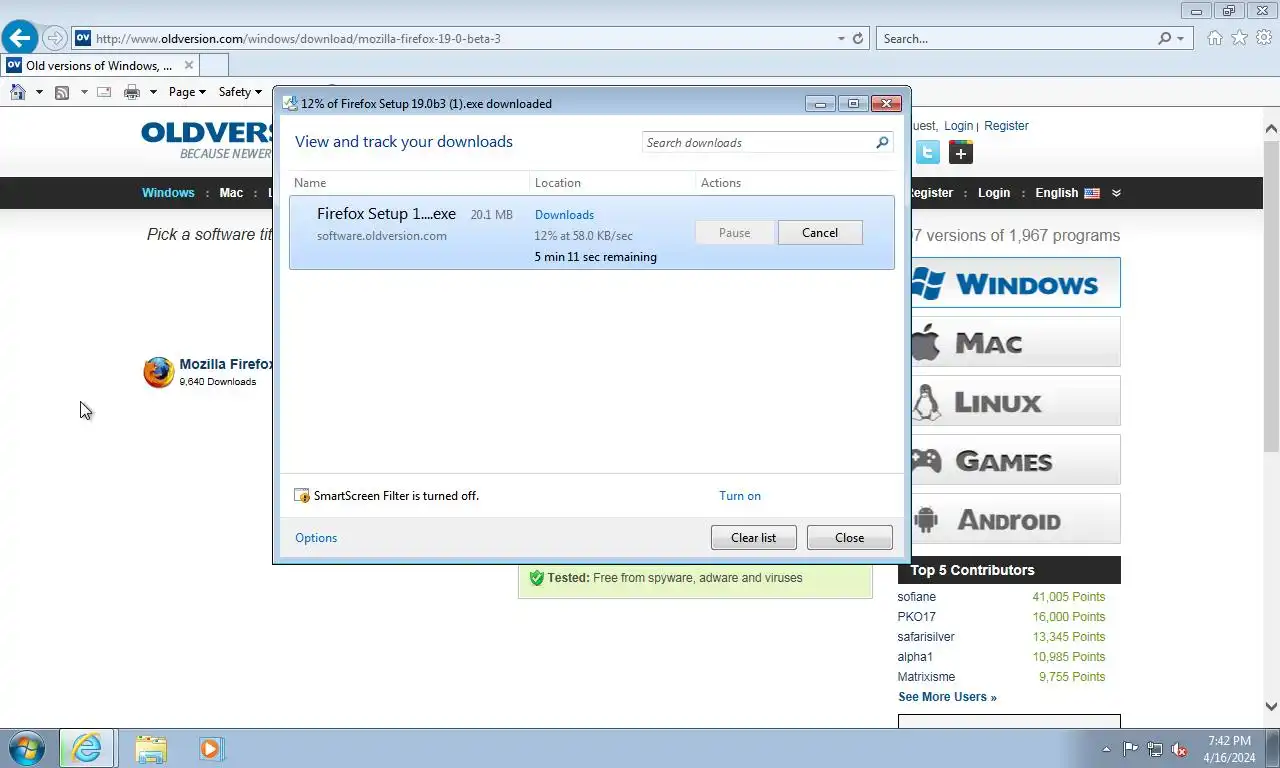Click the RSS feeds icon in command bar
The width and height of the screenshot is (1280, 768).
click(62, 92)
